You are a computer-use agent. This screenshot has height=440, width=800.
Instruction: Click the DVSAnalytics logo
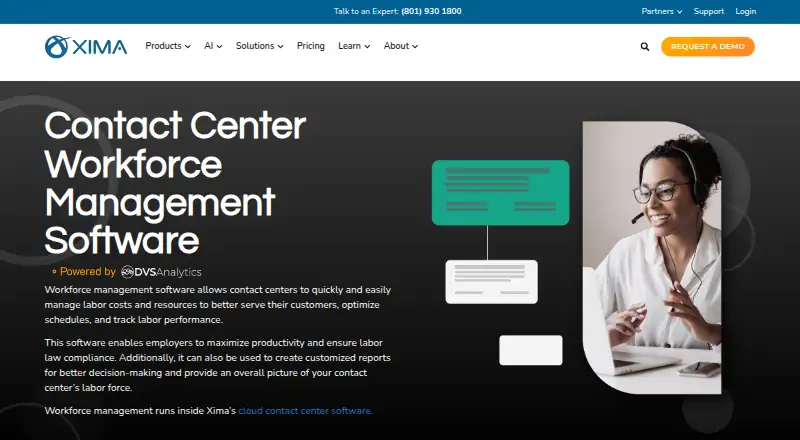pyautogui.click(x=161, y=272)
